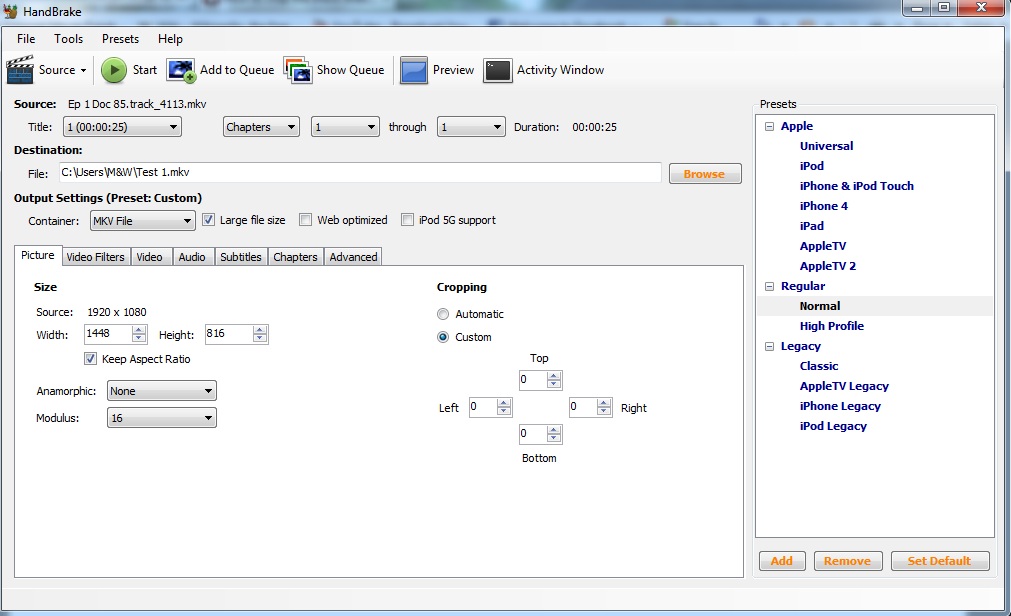Screen dimensions: 1011x616
Task: Open the Presets menu
Action: tap(120, 39)
